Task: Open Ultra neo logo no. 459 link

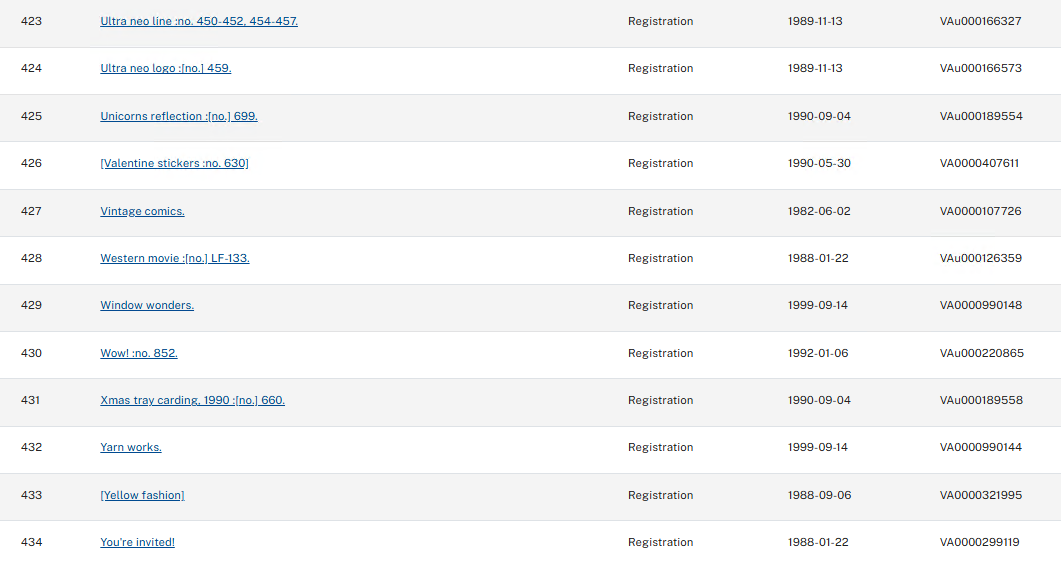Action: [x=166, y=68]
